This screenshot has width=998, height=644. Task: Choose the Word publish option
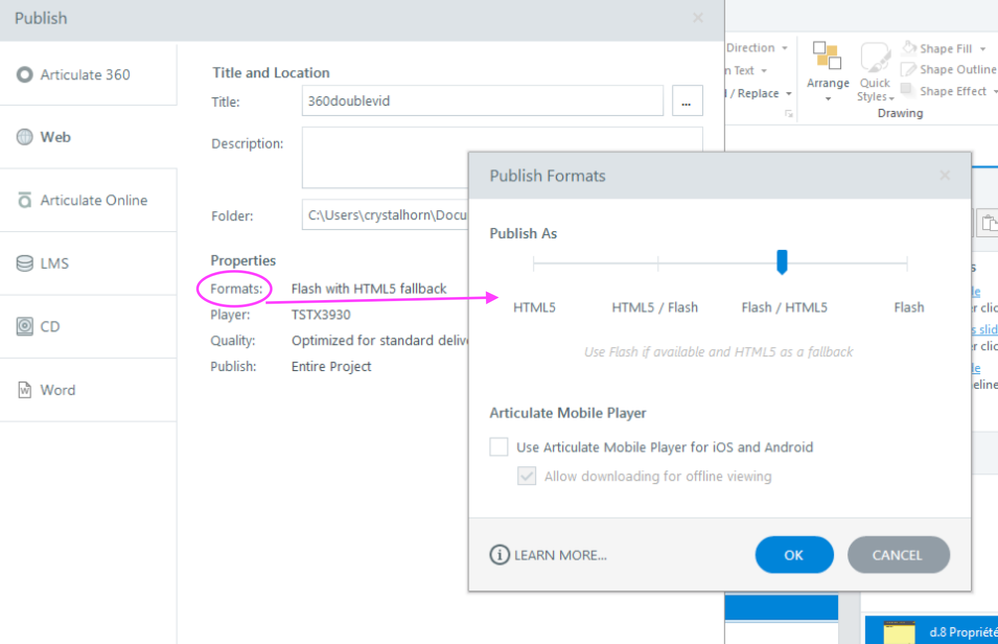(57, 390)
